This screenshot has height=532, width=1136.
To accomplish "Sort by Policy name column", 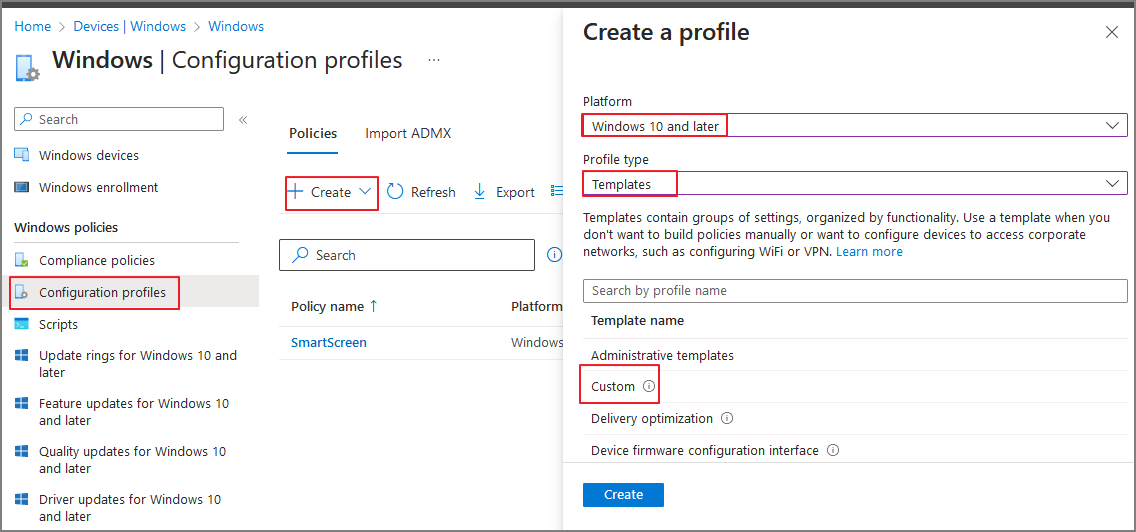I will (334, 307).
